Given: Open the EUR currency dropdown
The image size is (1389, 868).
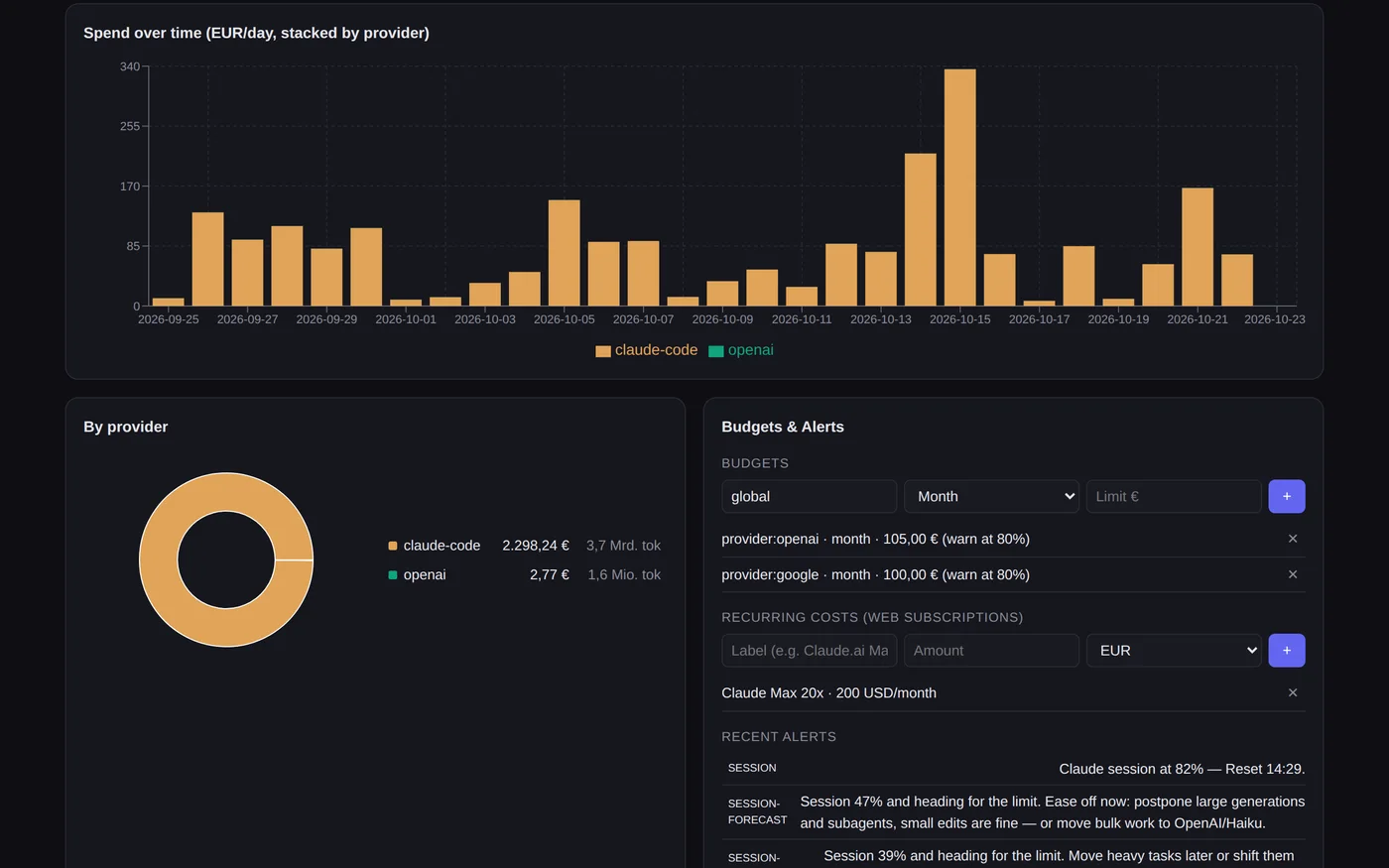Looking at the screenshot, I should [1174, 651].
